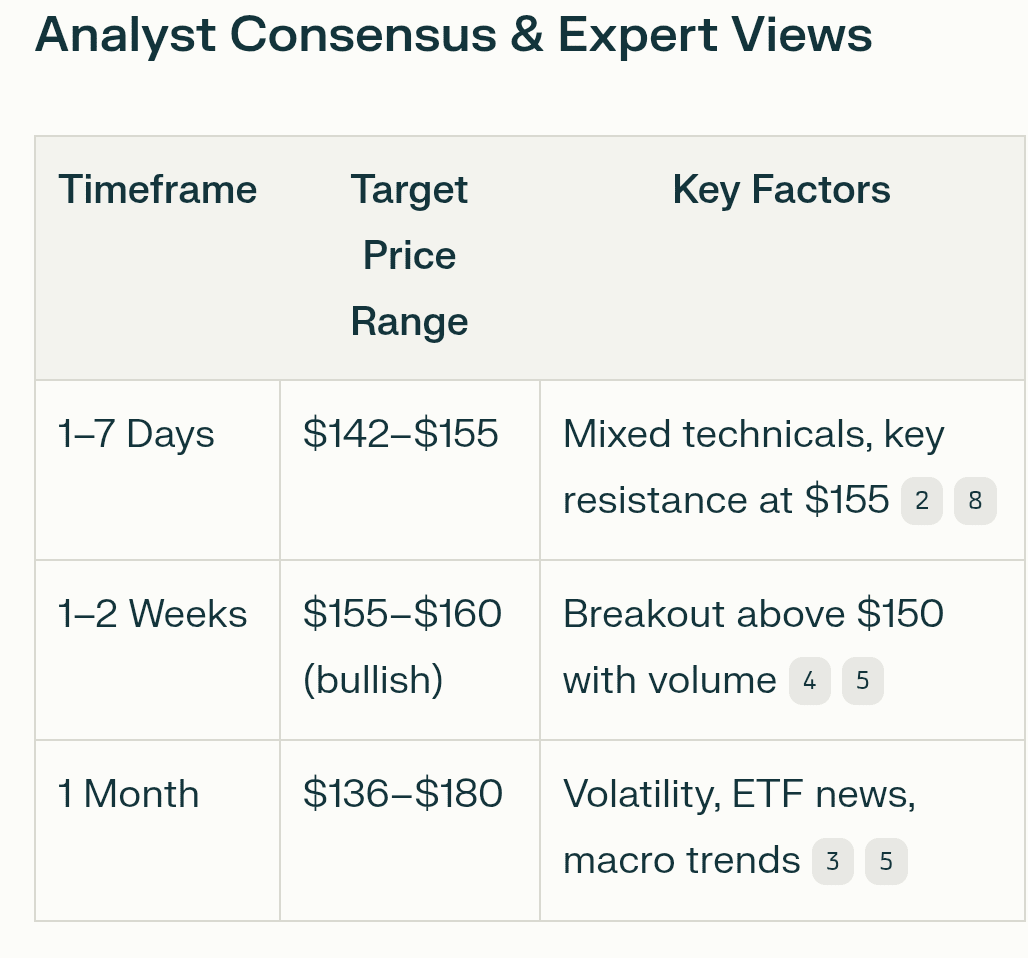Viewport: 1028px width, 958px height.
Task: Click citation 5 in the 1–2 Weeks row
Action: tap(862, 681)
